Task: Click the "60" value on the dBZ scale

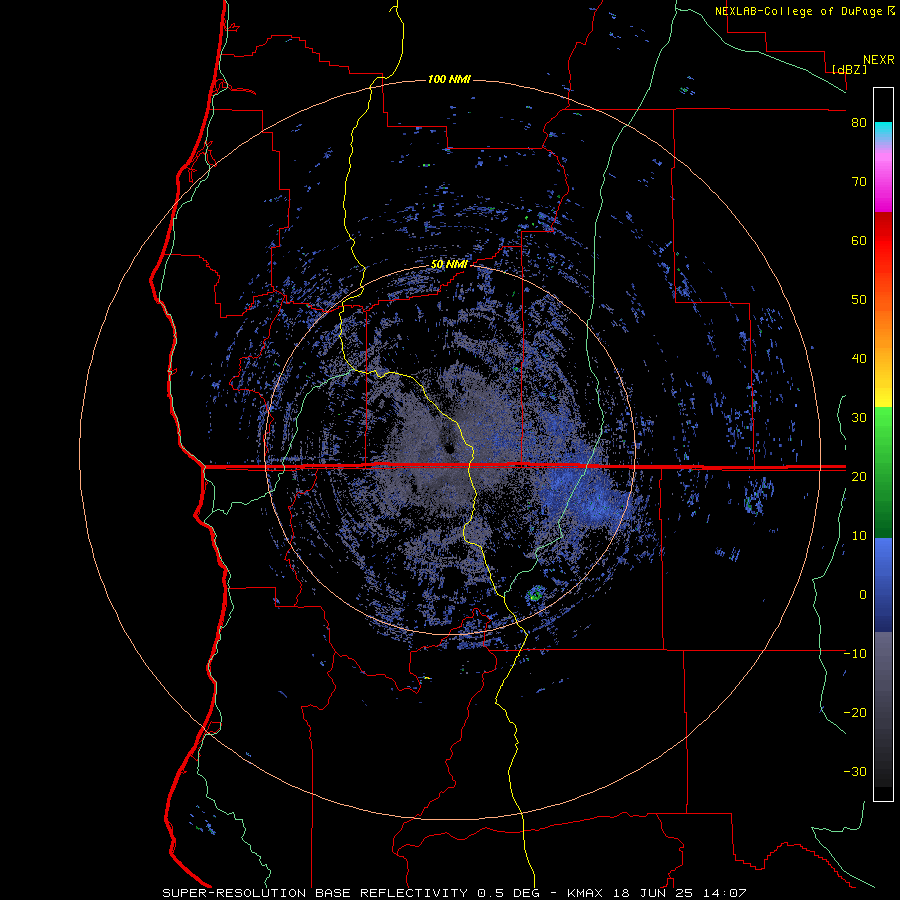Action: [x=859, y=240]
